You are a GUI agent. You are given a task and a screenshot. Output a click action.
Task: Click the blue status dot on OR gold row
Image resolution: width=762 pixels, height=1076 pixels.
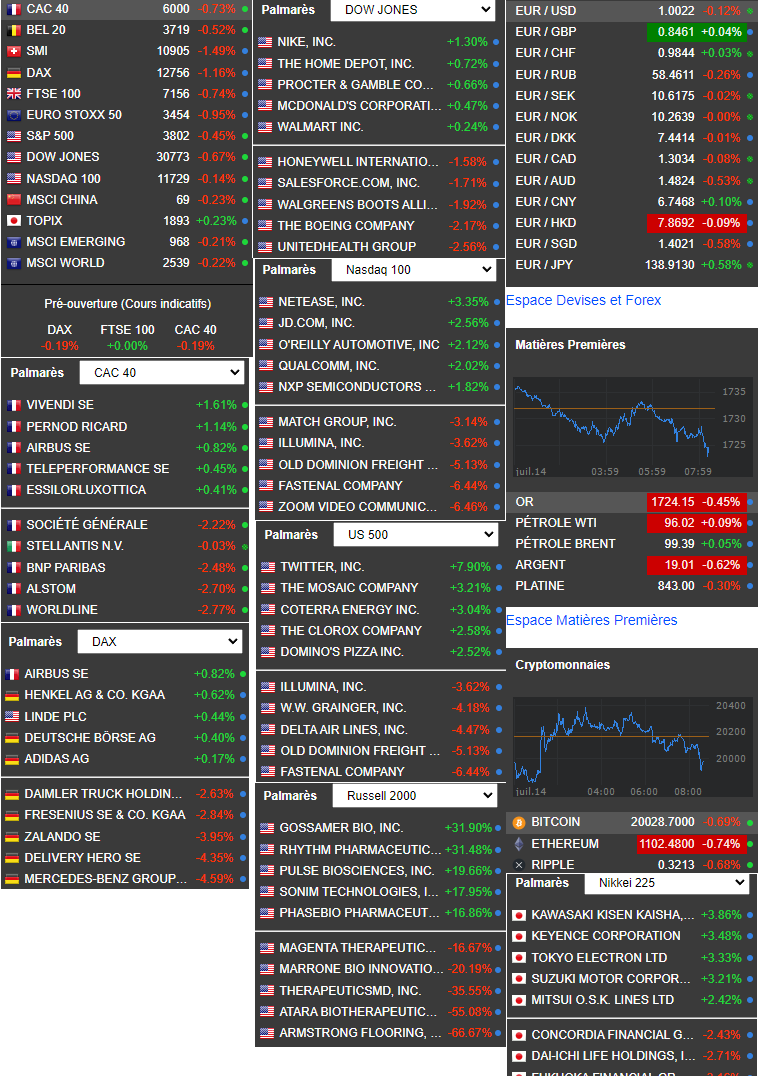click(750, 502)
